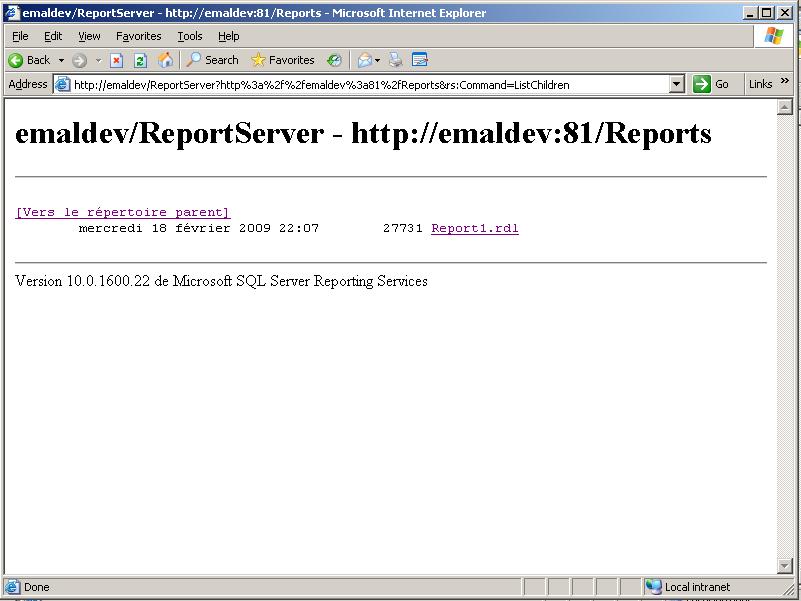
Task: Click the Go button
Action: tap(711, 84)
